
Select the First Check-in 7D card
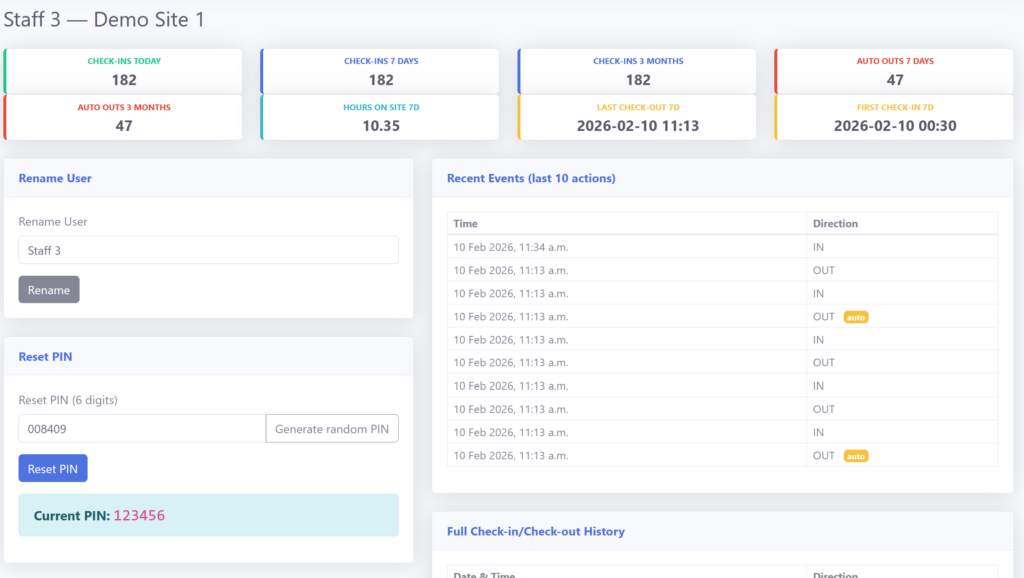point(894,117)
